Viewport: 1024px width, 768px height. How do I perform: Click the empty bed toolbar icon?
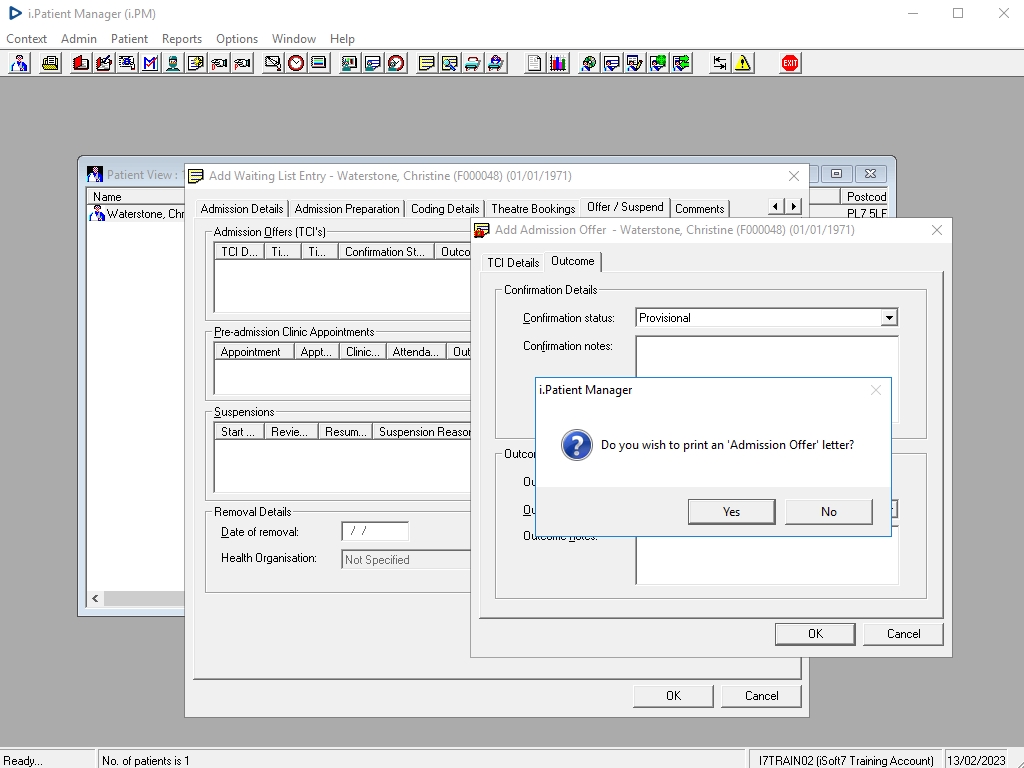pyautogui.click(x=473, y=63)
